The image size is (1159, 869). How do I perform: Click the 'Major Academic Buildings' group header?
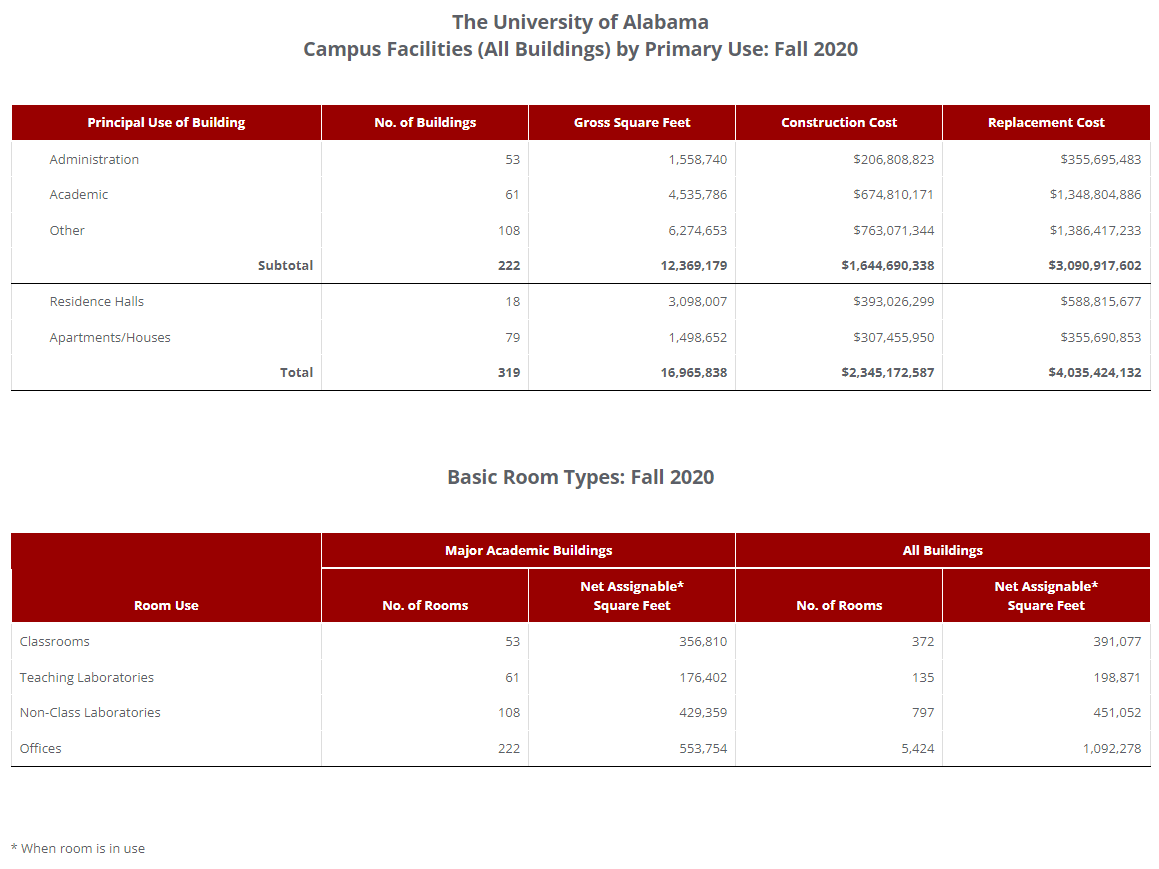pos(528,551)
